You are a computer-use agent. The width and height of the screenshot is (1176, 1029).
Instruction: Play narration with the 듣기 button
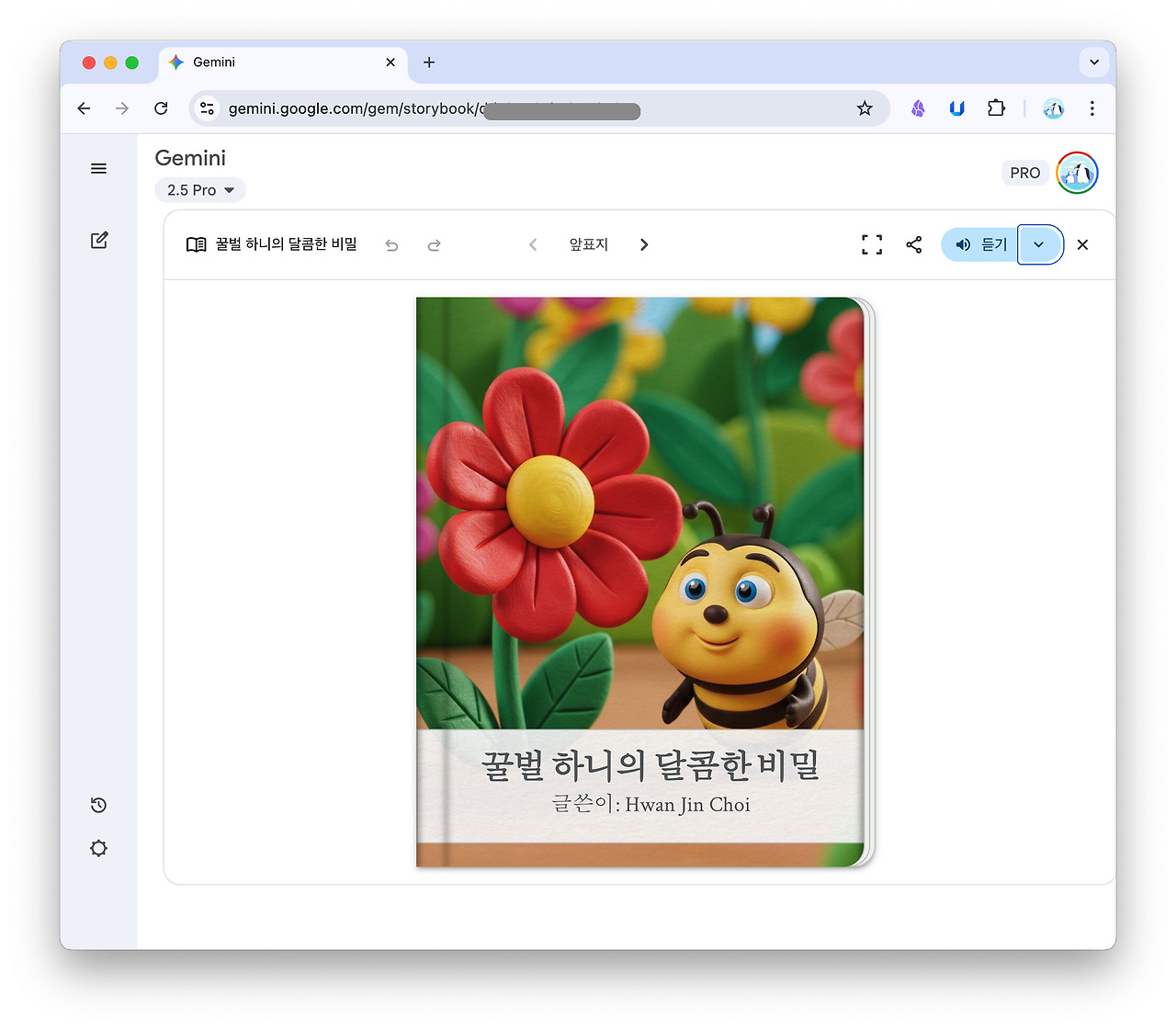[x=980, y=244]
